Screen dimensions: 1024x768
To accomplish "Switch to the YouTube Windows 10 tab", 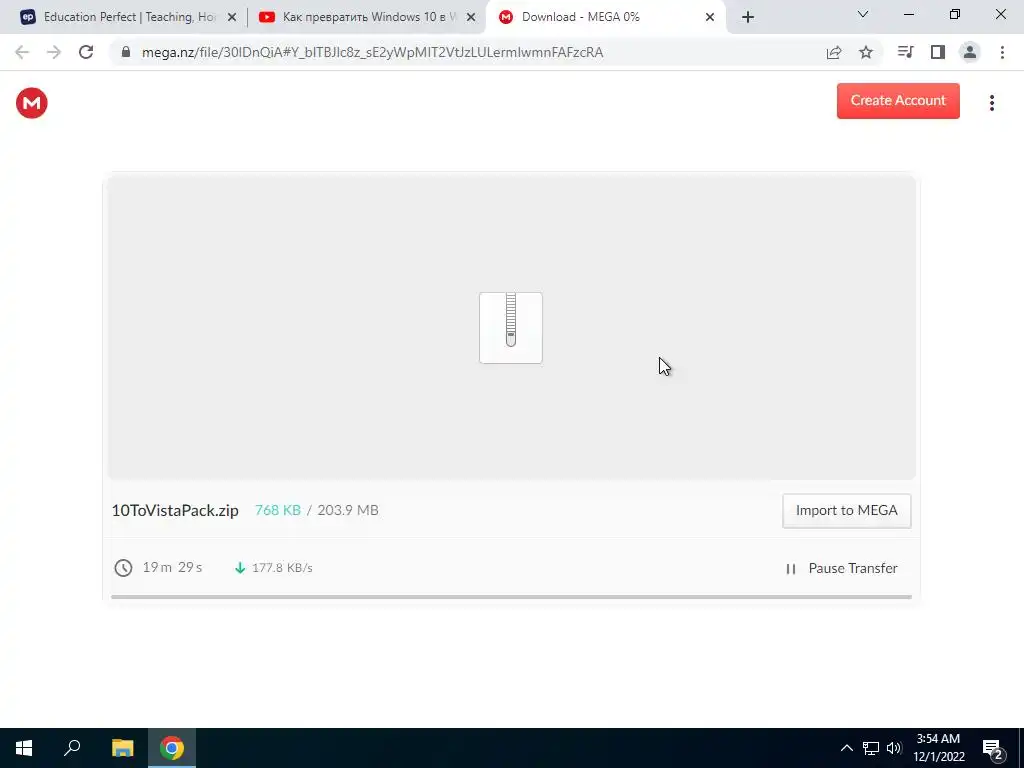I will click(x=368, y=17).
